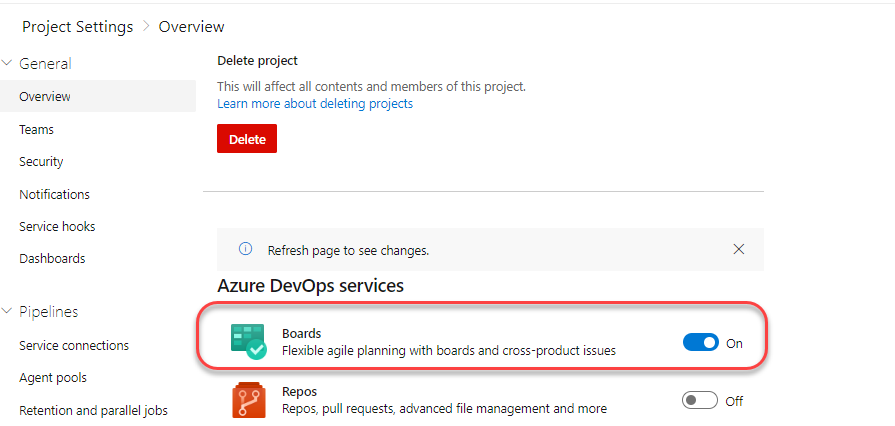
Task: Click the info icon in refresh banner
Action: coord(245,249)
